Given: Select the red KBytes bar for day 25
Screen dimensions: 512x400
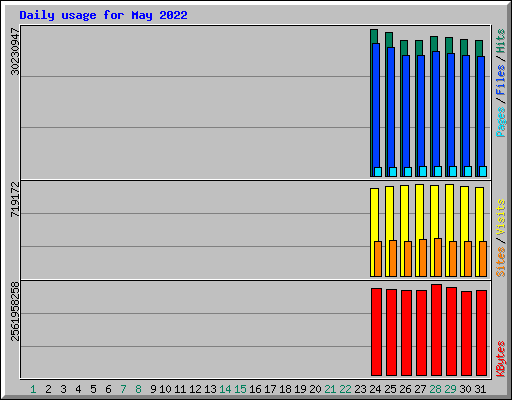Looking at the screenshot, I should 391,332.
